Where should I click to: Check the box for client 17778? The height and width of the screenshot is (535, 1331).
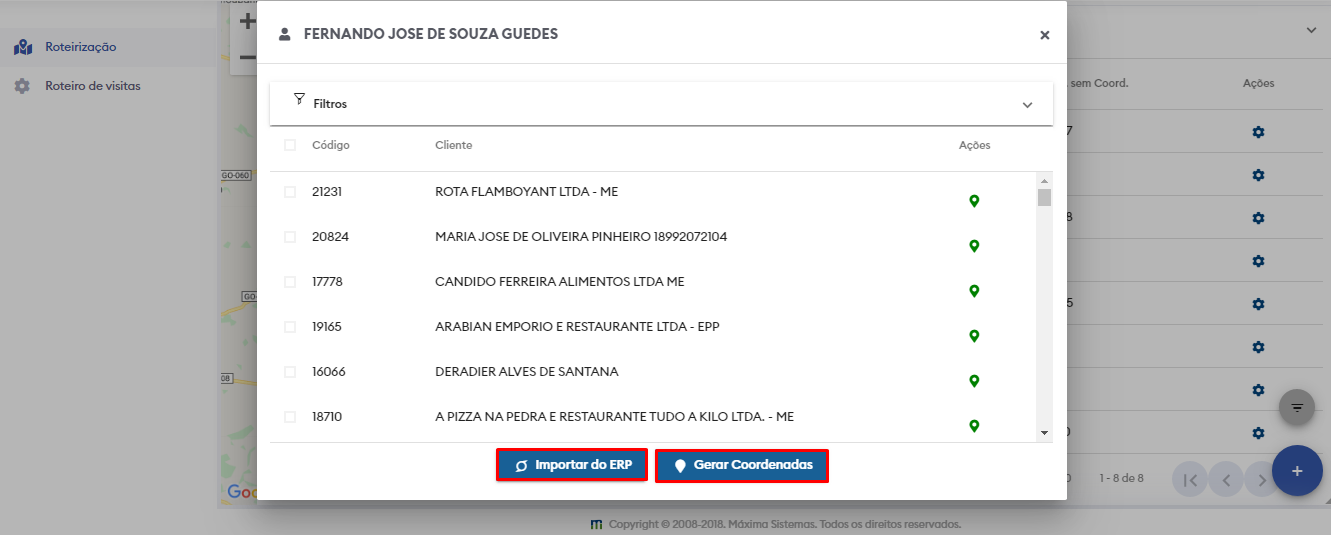[290, 282]
